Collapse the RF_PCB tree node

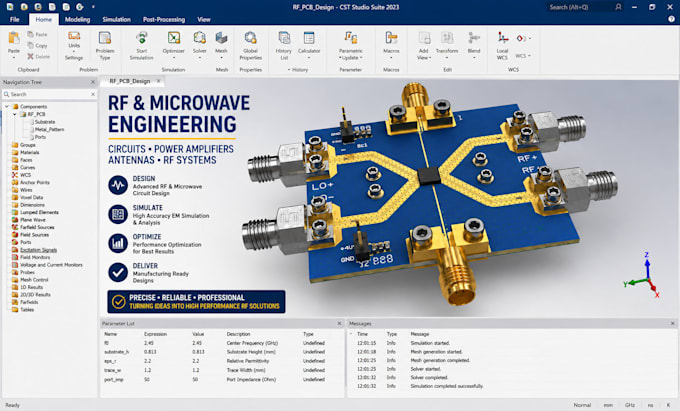pos(14,114)
